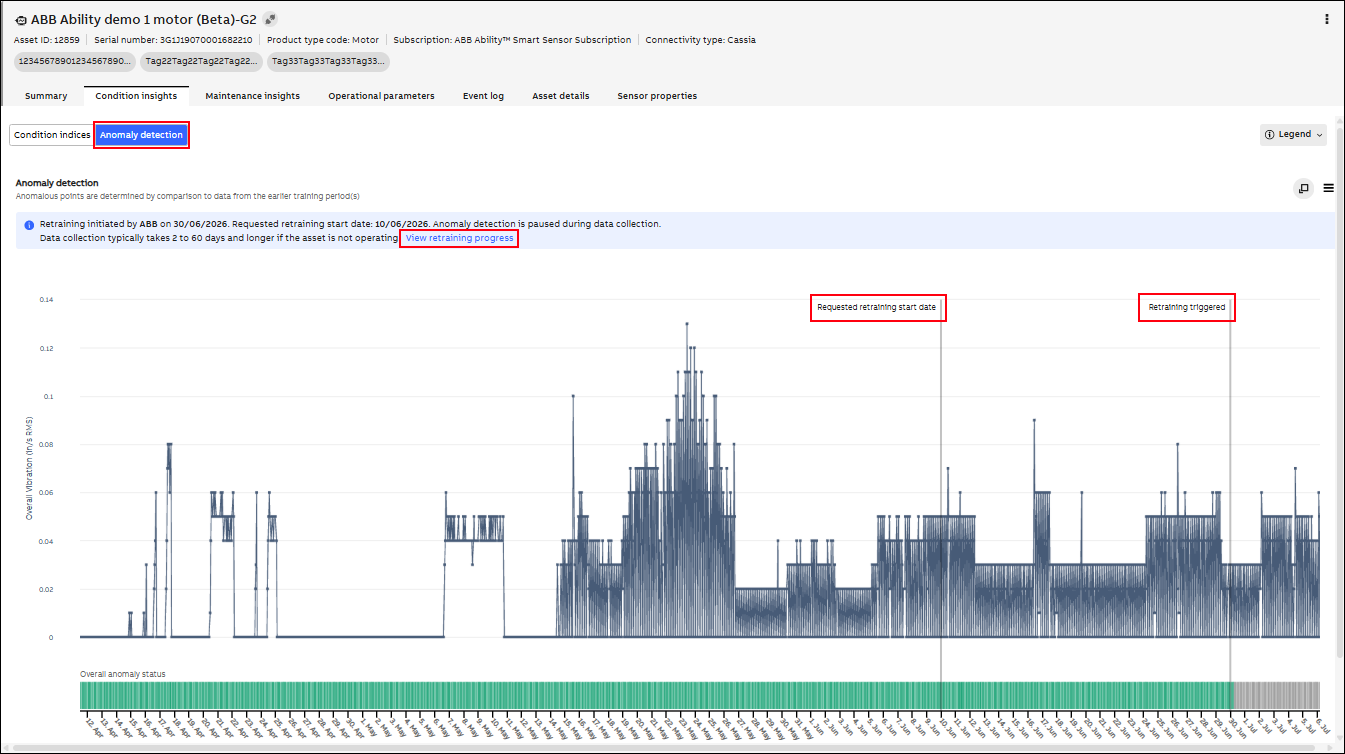Go to the Sensor properties tab

tap(657, 96)
